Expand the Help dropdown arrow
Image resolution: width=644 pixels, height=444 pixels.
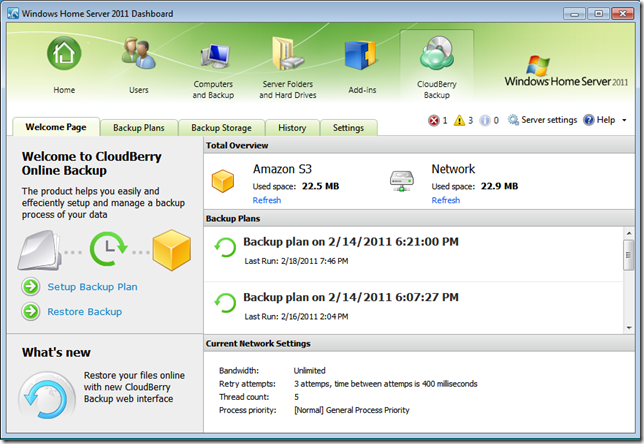pos(624,120)
